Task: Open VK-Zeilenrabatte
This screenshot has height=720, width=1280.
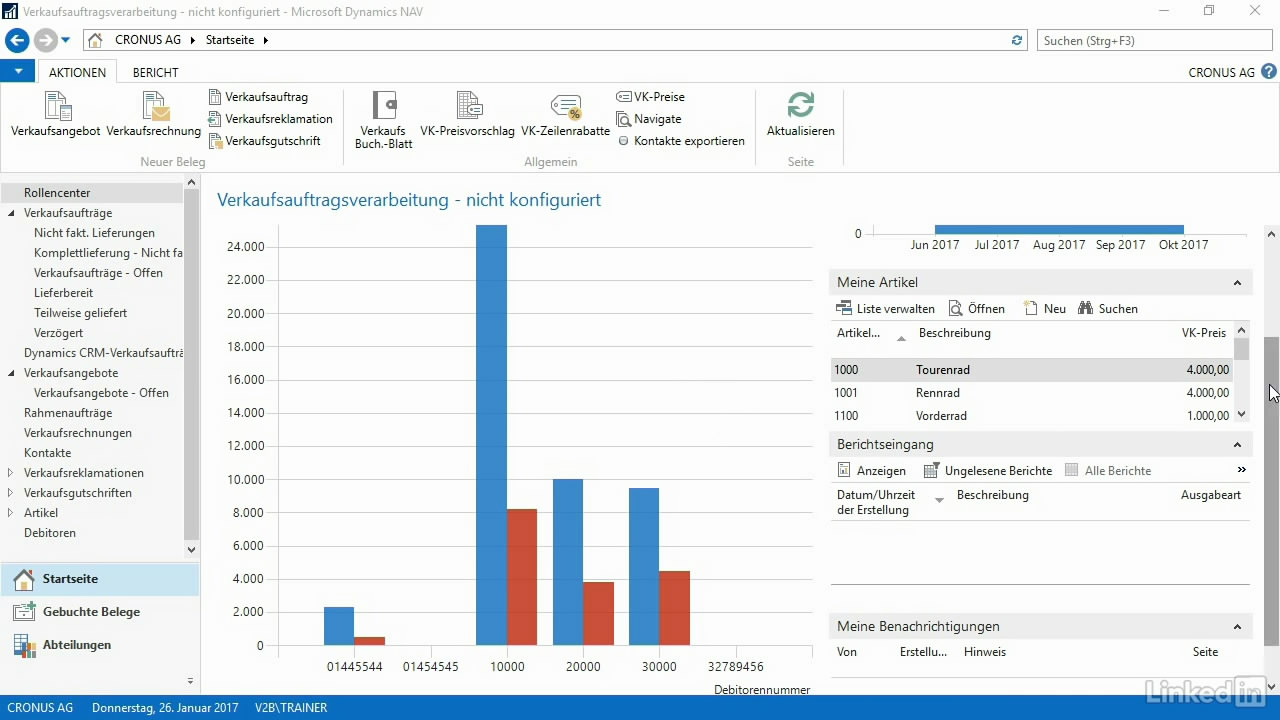Action: 565,115
